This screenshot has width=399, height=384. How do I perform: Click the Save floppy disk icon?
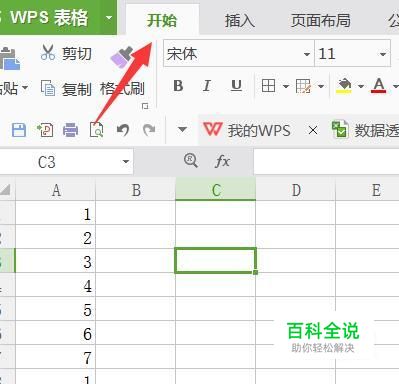19,130
